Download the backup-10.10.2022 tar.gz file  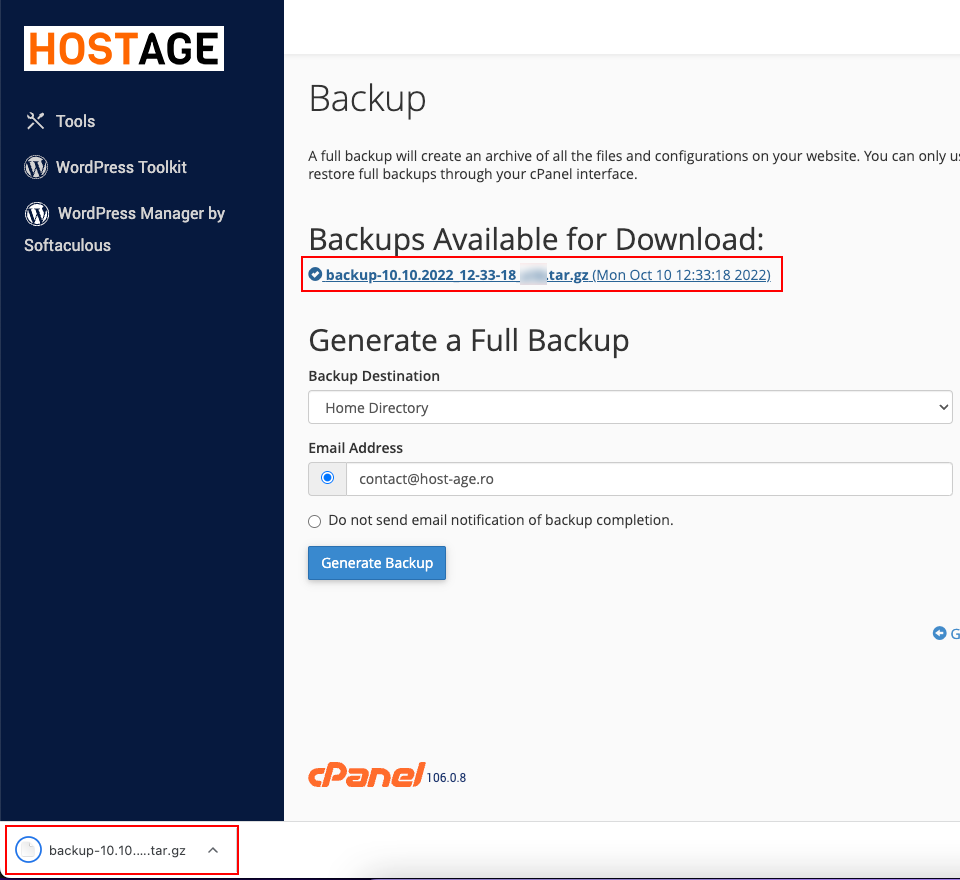tap(455, 274)
